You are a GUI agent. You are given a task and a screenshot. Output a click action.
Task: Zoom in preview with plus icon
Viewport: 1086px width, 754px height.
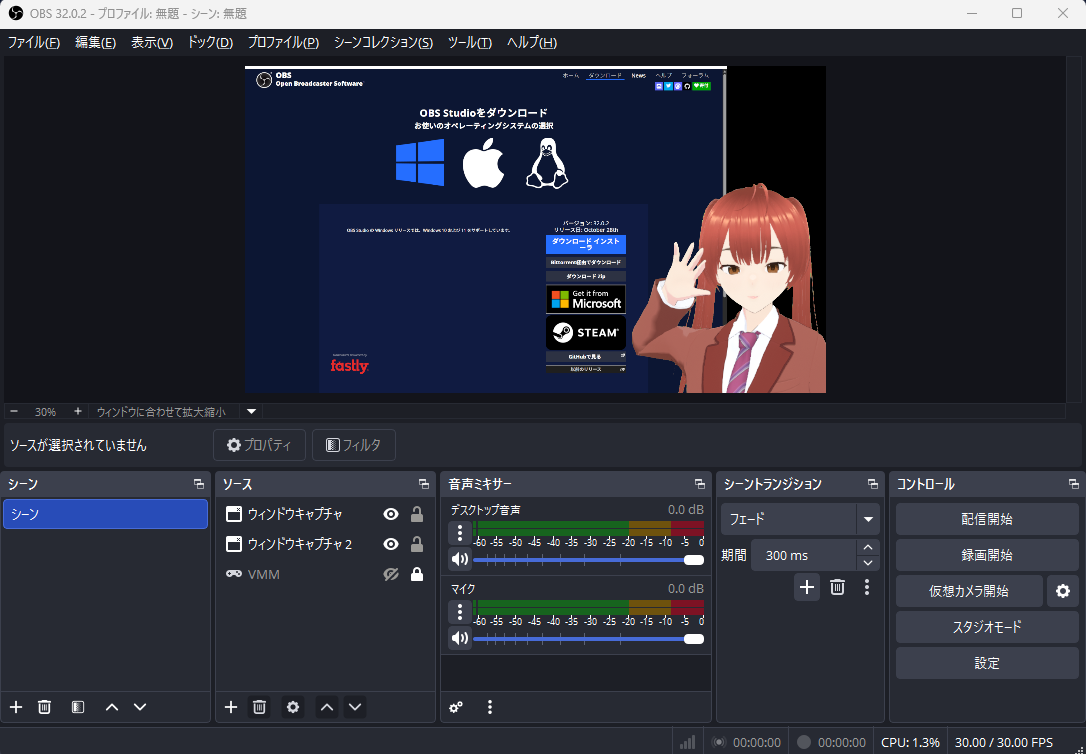click(78, 411)
